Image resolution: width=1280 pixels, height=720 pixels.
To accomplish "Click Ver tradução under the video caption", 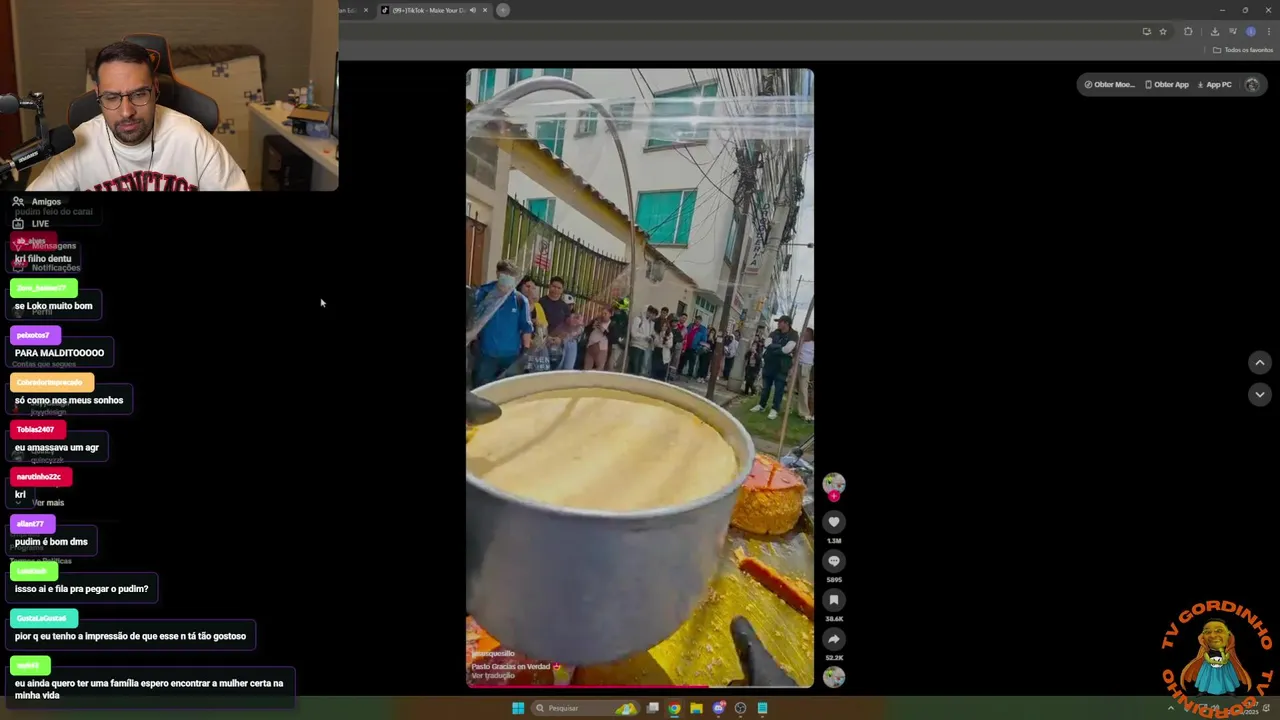I will click(493, 676).
